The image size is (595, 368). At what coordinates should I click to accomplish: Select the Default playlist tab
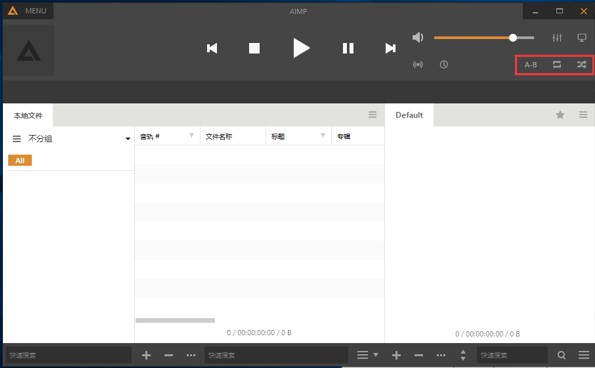click(x=409, y=115)
